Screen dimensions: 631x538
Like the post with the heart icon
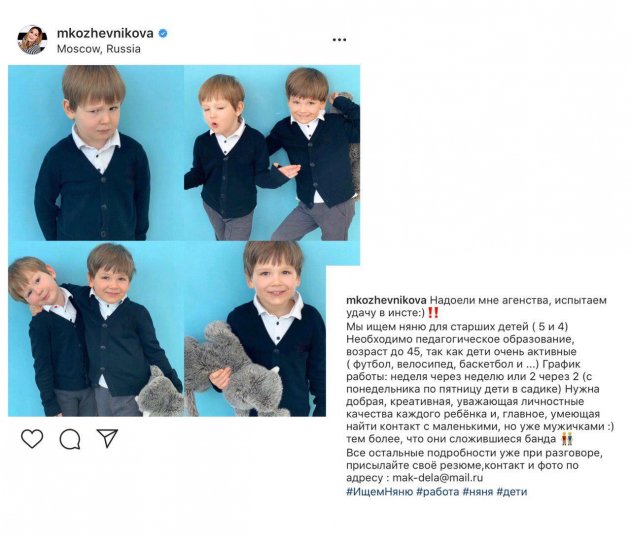point(32,439)
